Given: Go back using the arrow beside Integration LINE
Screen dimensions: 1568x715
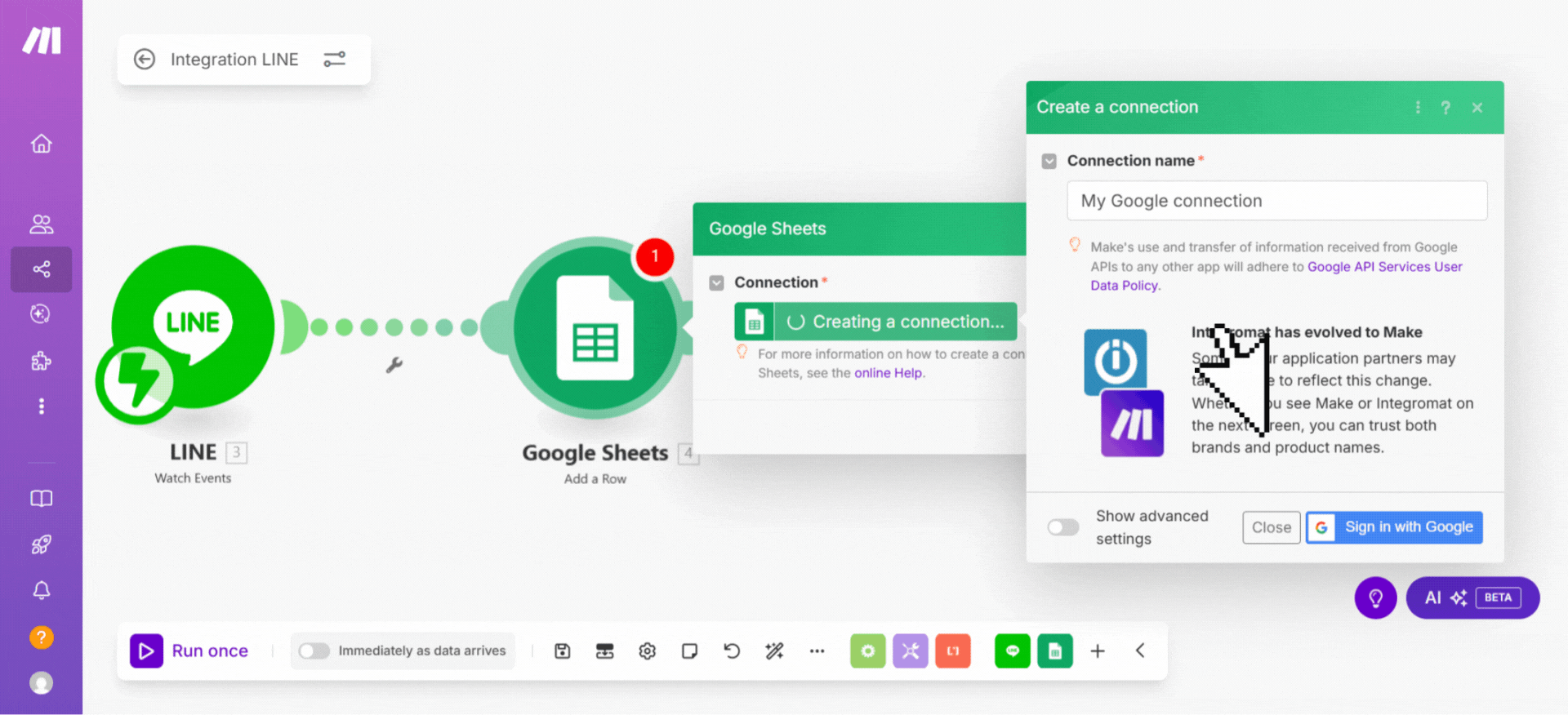Looking at the screenshot, I should click(145, 59).
